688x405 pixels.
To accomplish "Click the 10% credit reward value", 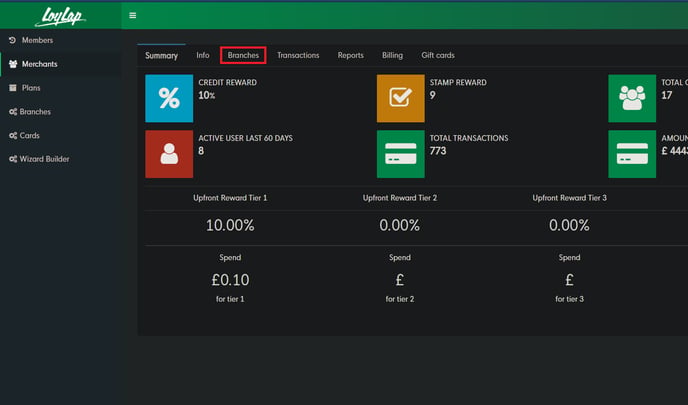I will [x=206, y=95].
